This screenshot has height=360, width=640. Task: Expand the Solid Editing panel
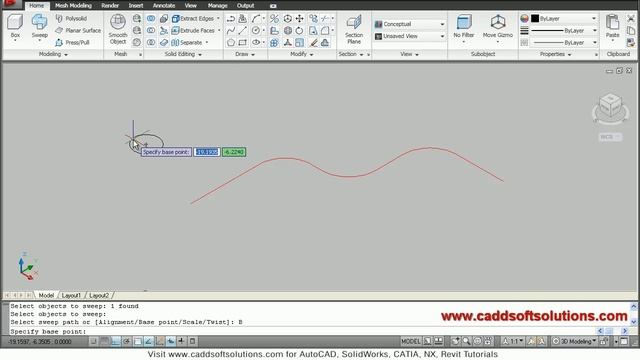[183, 54]
